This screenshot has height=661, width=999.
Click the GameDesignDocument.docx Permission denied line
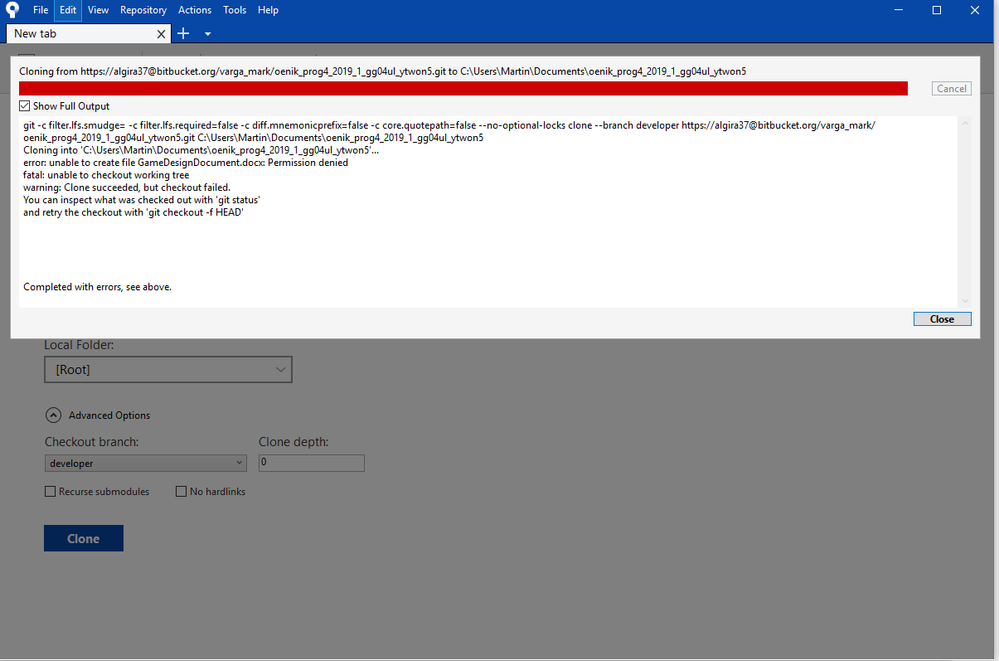(x=186, y=163)
